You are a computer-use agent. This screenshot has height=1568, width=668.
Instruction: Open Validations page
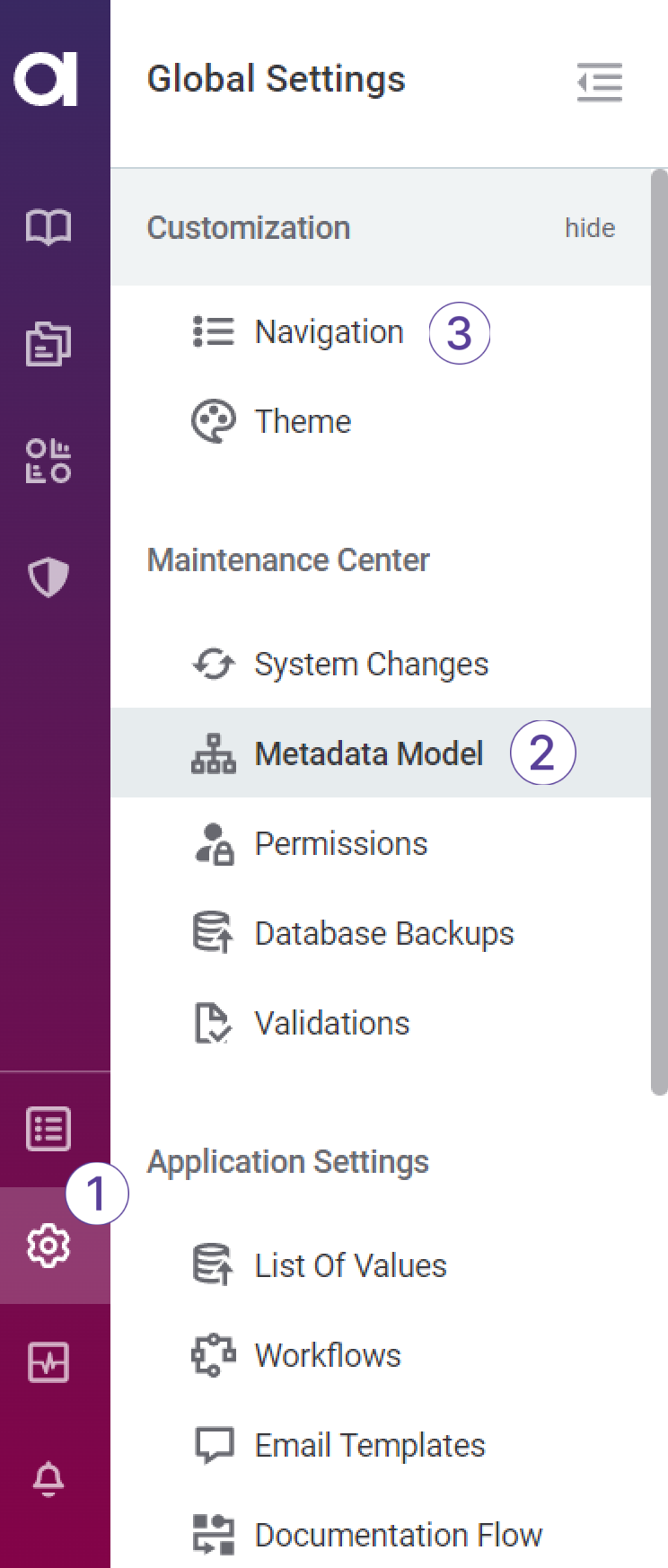(x=331, y=1024)
